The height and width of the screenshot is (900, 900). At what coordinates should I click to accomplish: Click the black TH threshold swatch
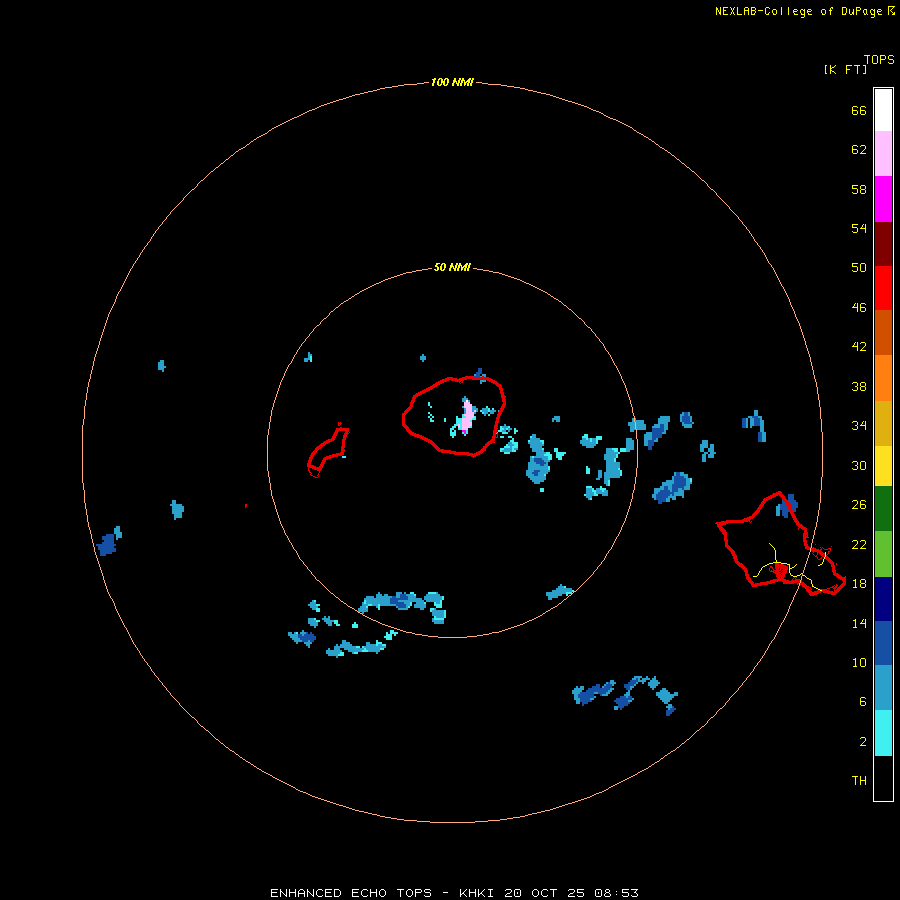(x=883, y=778)
